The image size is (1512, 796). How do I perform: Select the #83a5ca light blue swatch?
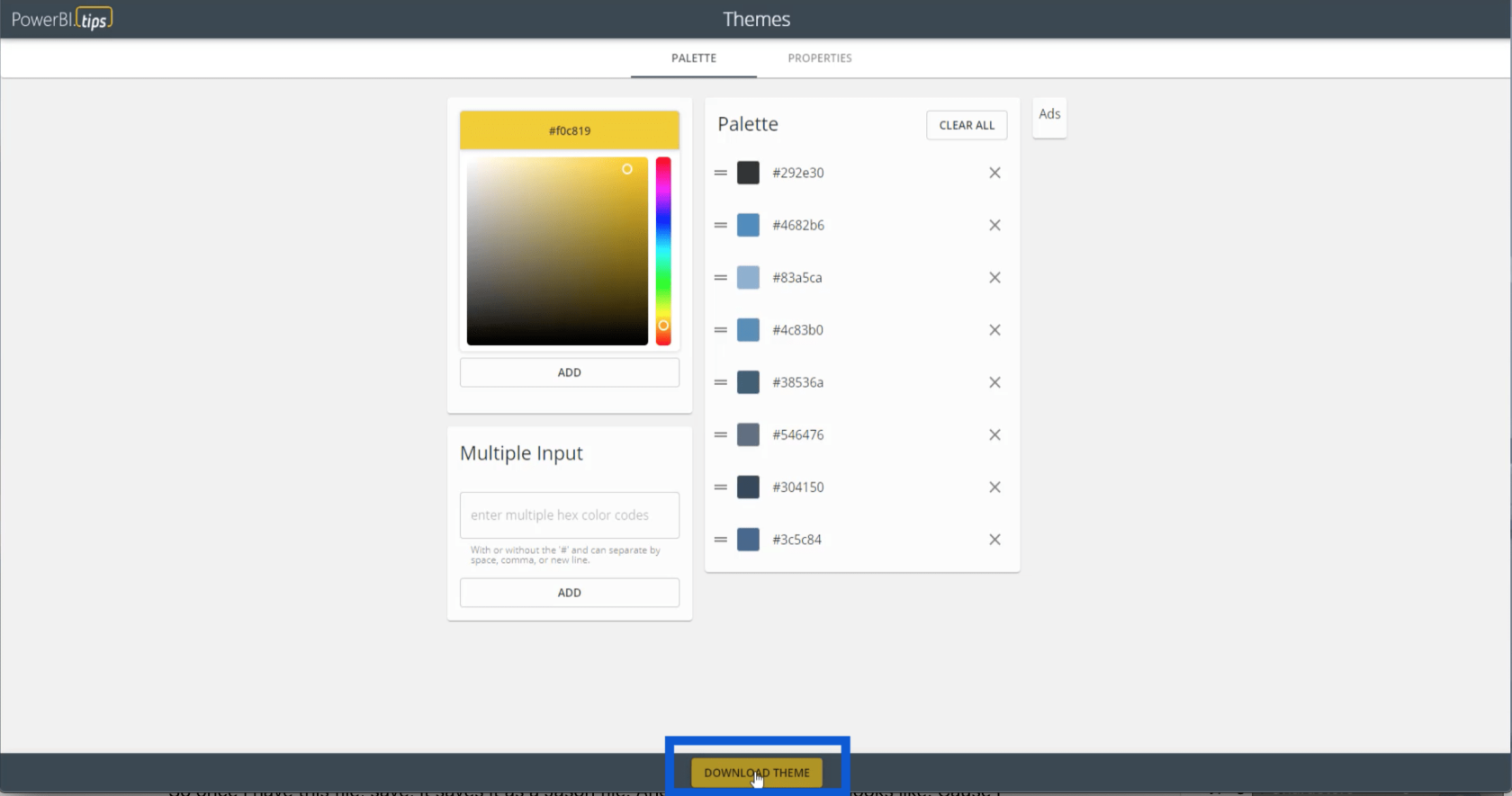tap(748, 278)
